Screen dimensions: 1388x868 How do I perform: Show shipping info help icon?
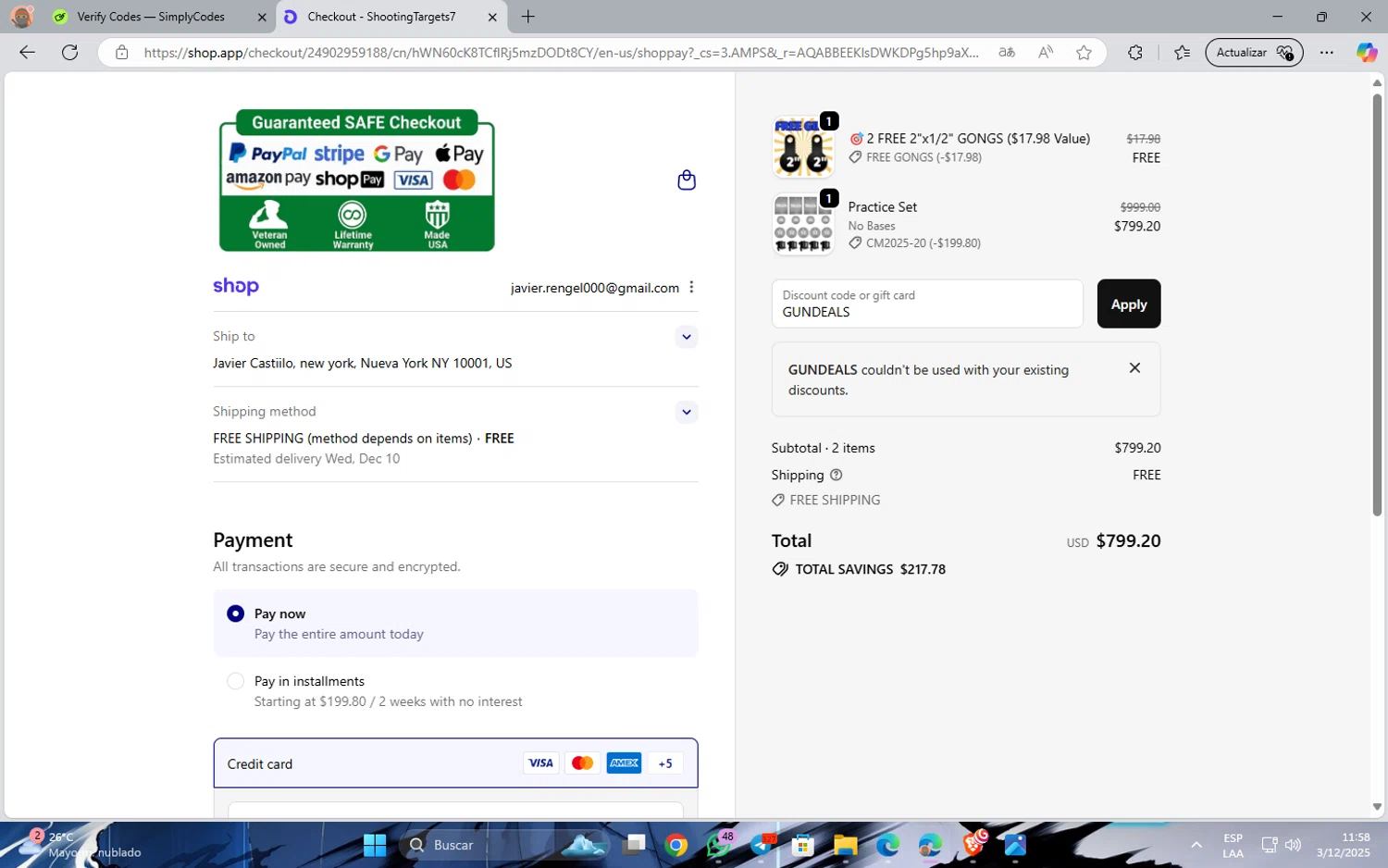(x=837, y=475)
